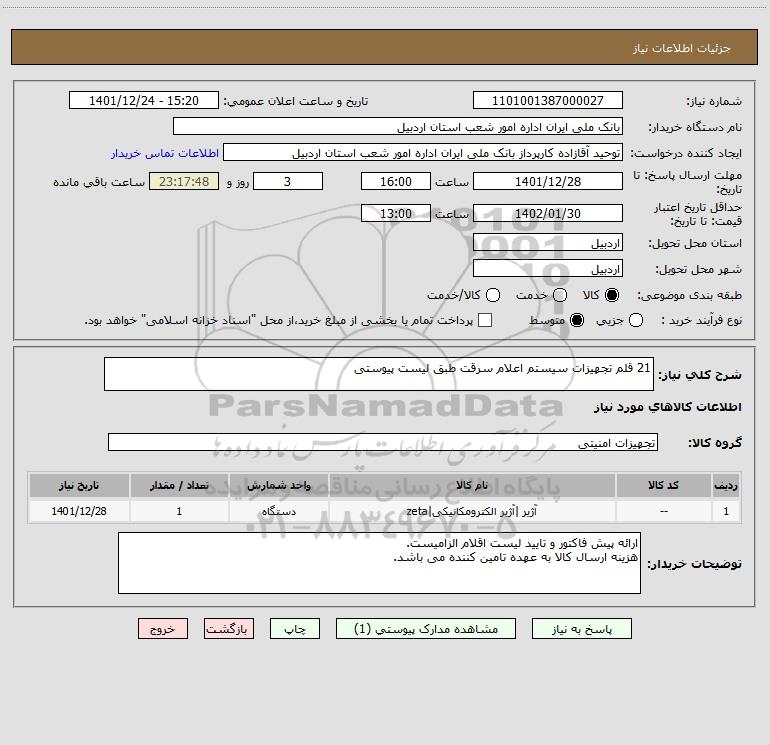
Task: Click the واحد شمارش column header
Action: 278,485
